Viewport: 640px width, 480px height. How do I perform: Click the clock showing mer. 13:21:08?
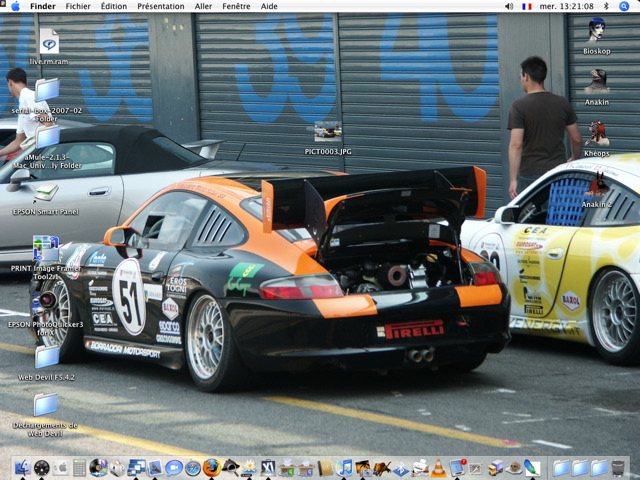(567, 6)
